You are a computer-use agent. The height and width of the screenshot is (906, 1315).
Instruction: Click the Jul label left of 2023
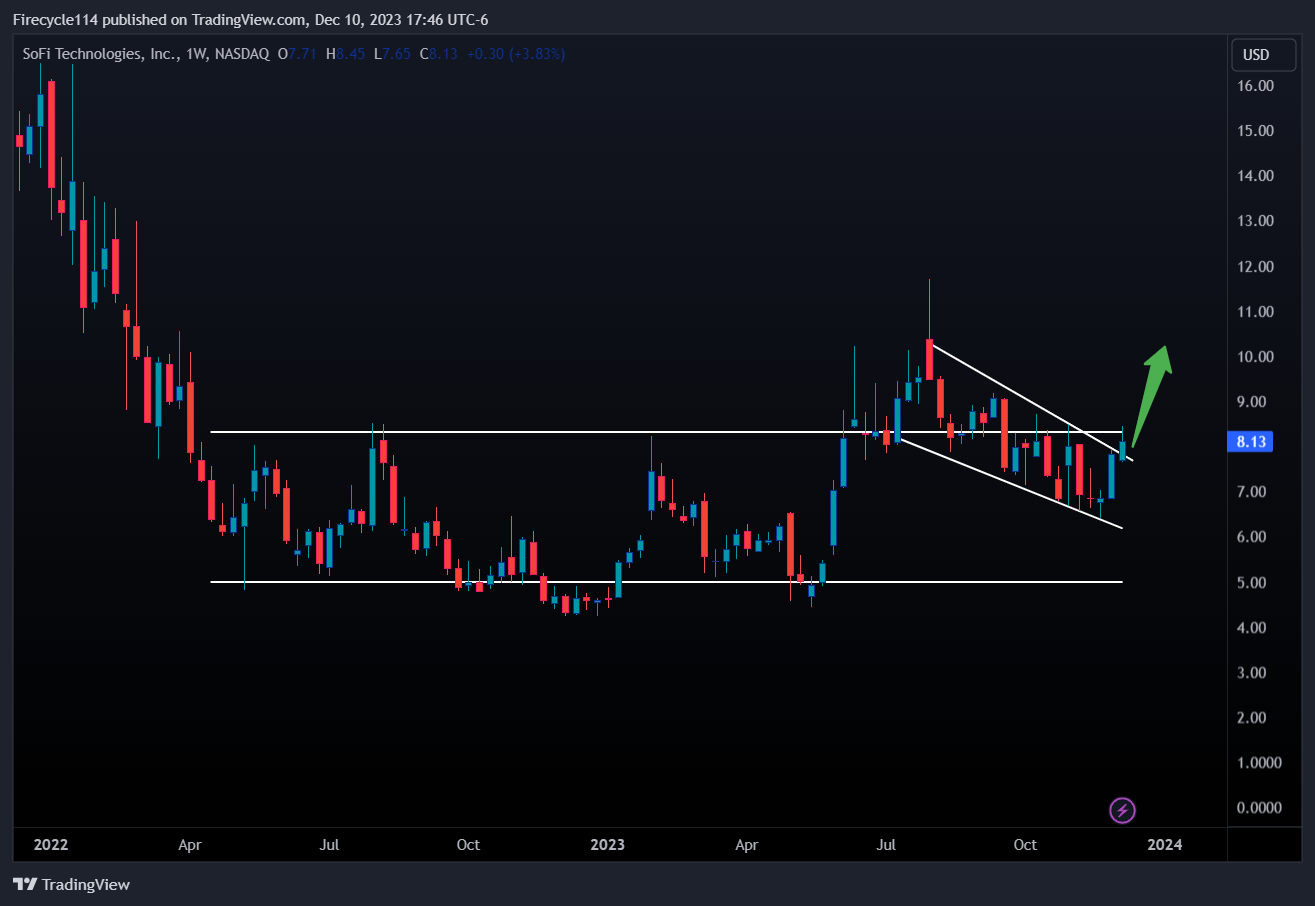pos(329,845)
